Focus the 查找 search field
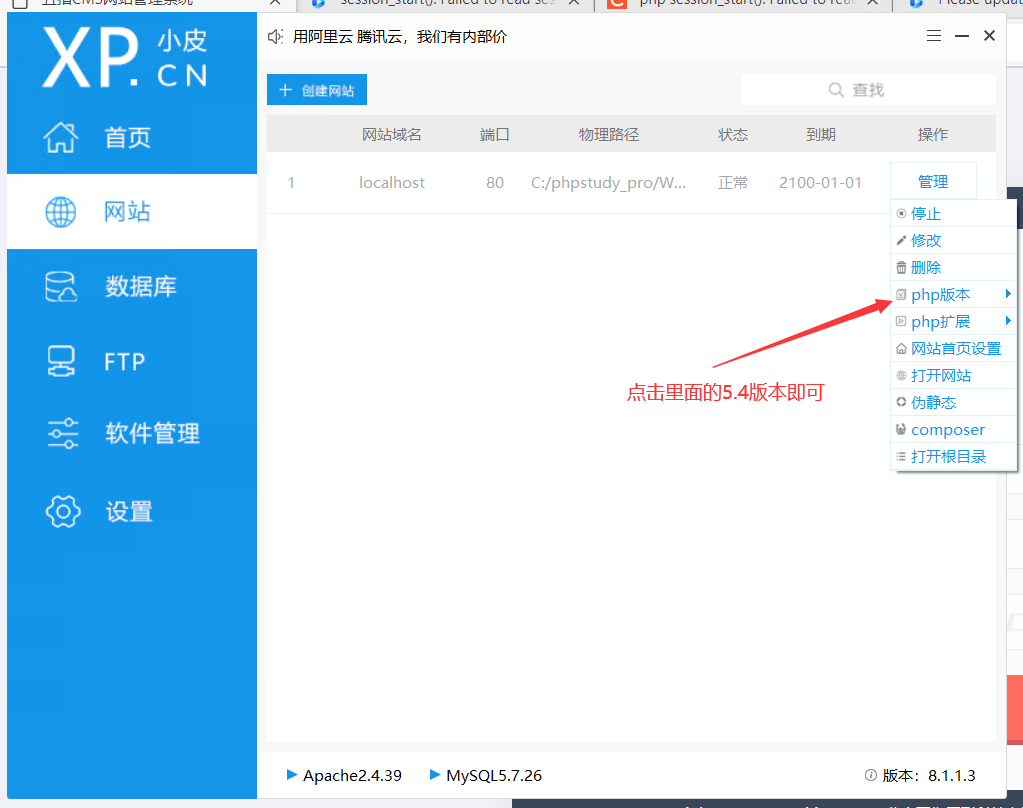The height and width of the screenshot is (808, 1023). 868,89
